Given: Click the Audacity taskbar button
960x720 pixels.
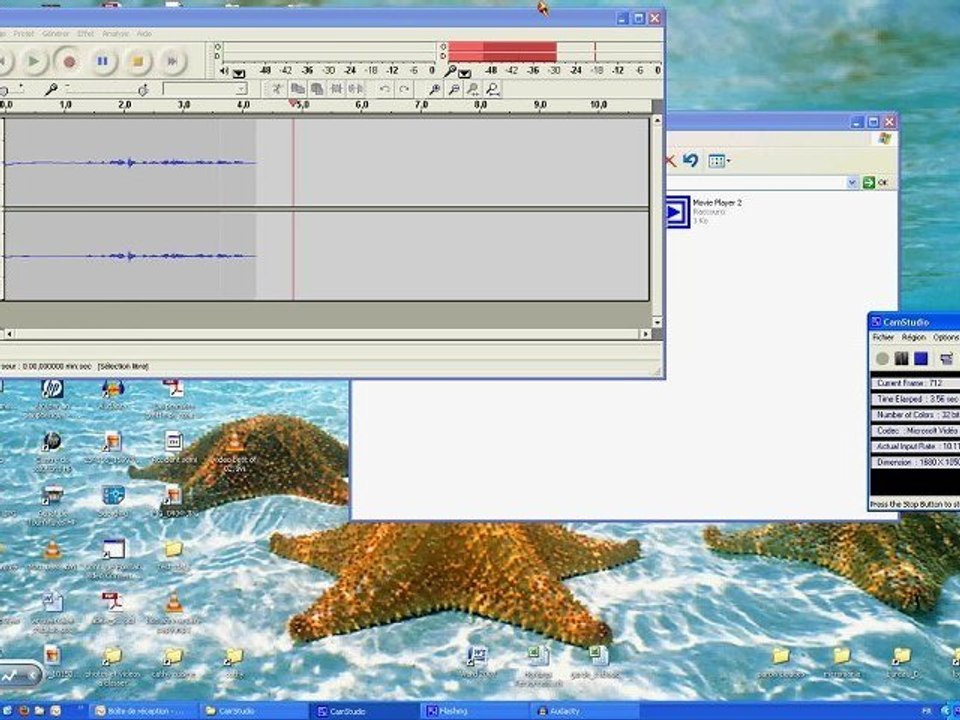Looking at the screenshot, I should 585,711.
